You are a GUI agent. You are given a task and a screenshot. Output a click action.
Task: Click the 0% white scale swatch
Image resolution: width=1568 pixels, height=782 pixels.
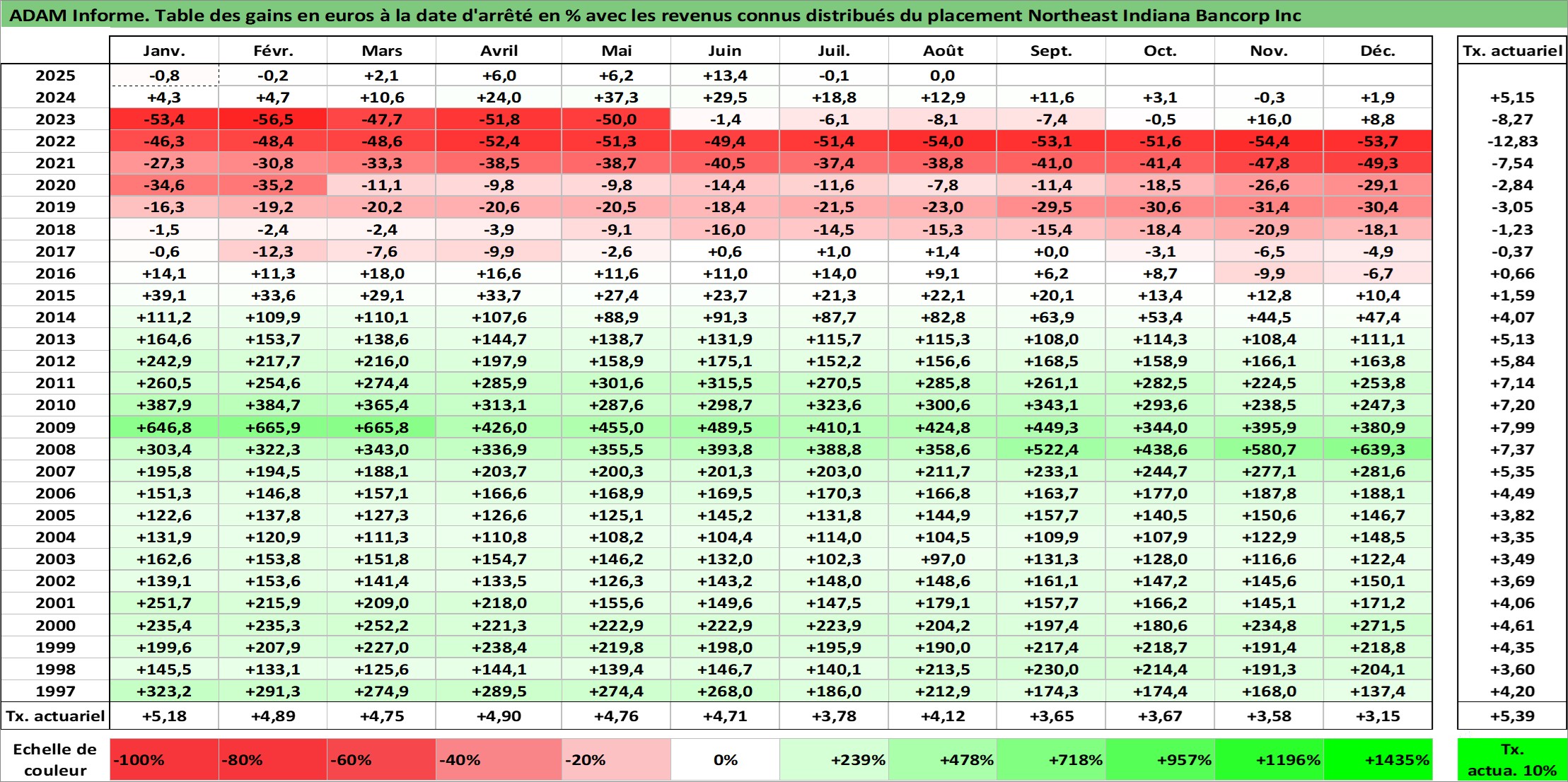tap(725, 760)
